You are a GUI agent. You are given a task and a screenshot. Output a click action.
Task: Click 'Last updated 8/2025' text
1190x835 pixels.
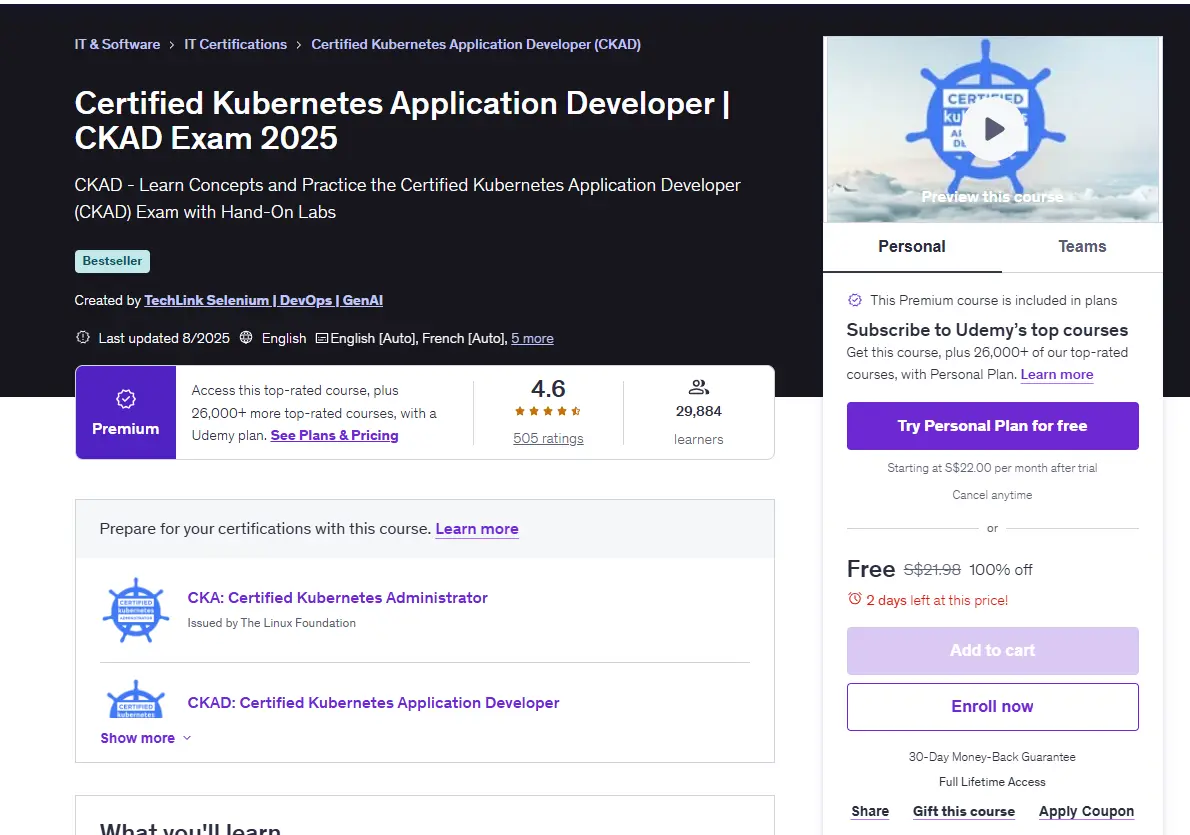[164, 339]
